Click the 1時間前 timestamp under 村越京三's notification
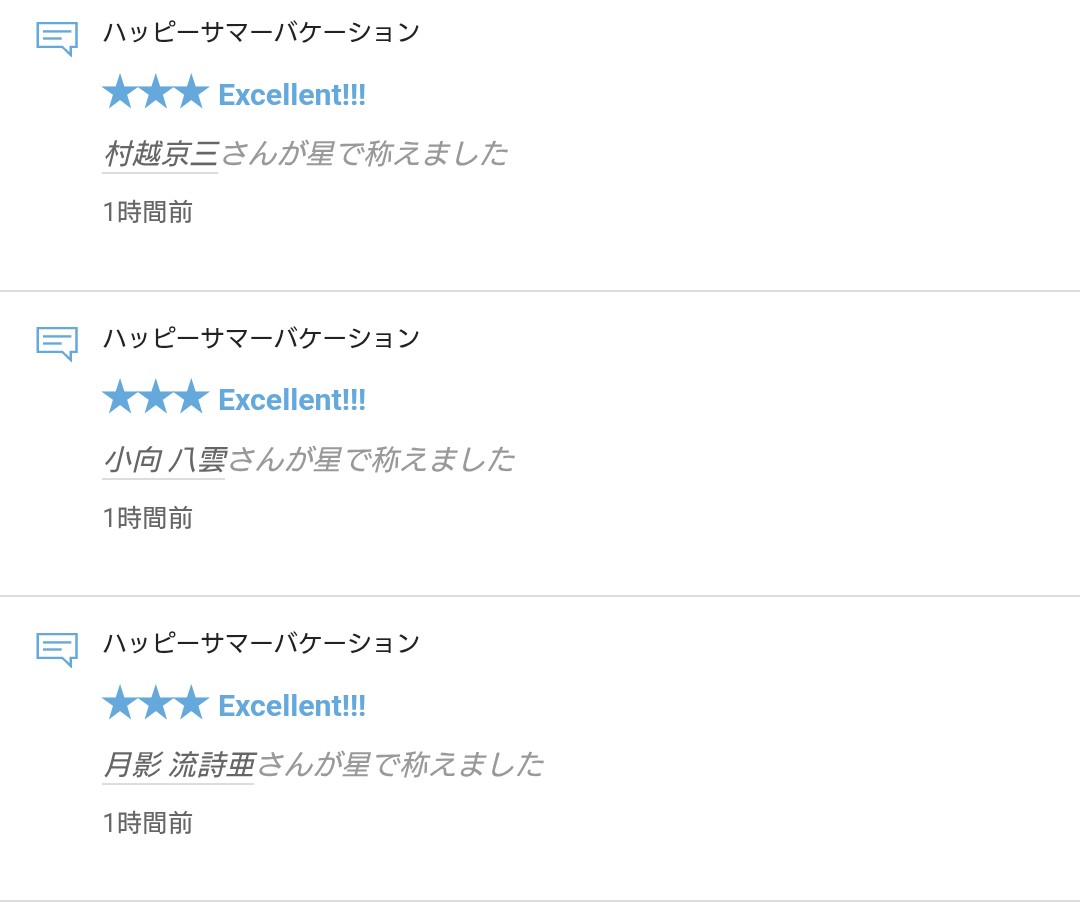Screen dimensions: 1080x906 pos(148,212)
